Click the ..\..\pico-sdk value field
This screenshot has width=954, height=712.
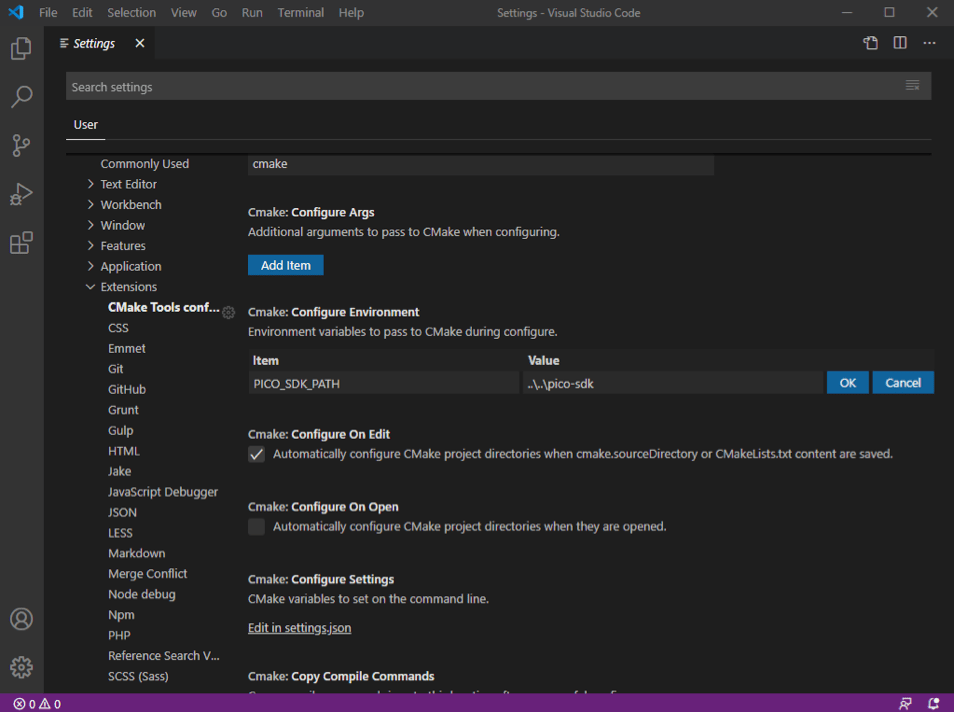pos(672,383)
